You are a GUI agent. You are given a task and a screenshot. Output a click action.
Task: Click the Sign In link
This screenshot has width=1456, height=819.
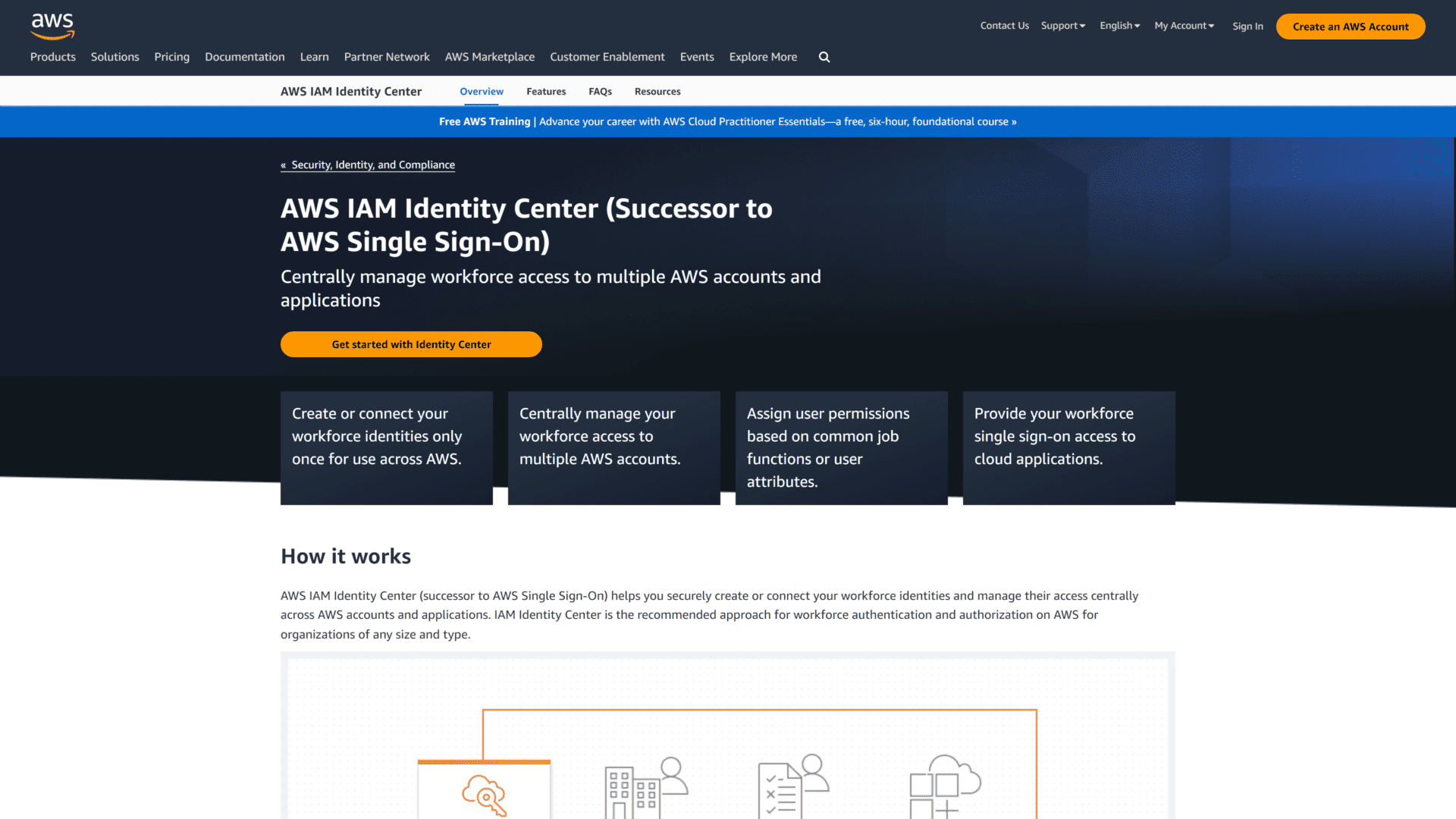point(1246,25)
